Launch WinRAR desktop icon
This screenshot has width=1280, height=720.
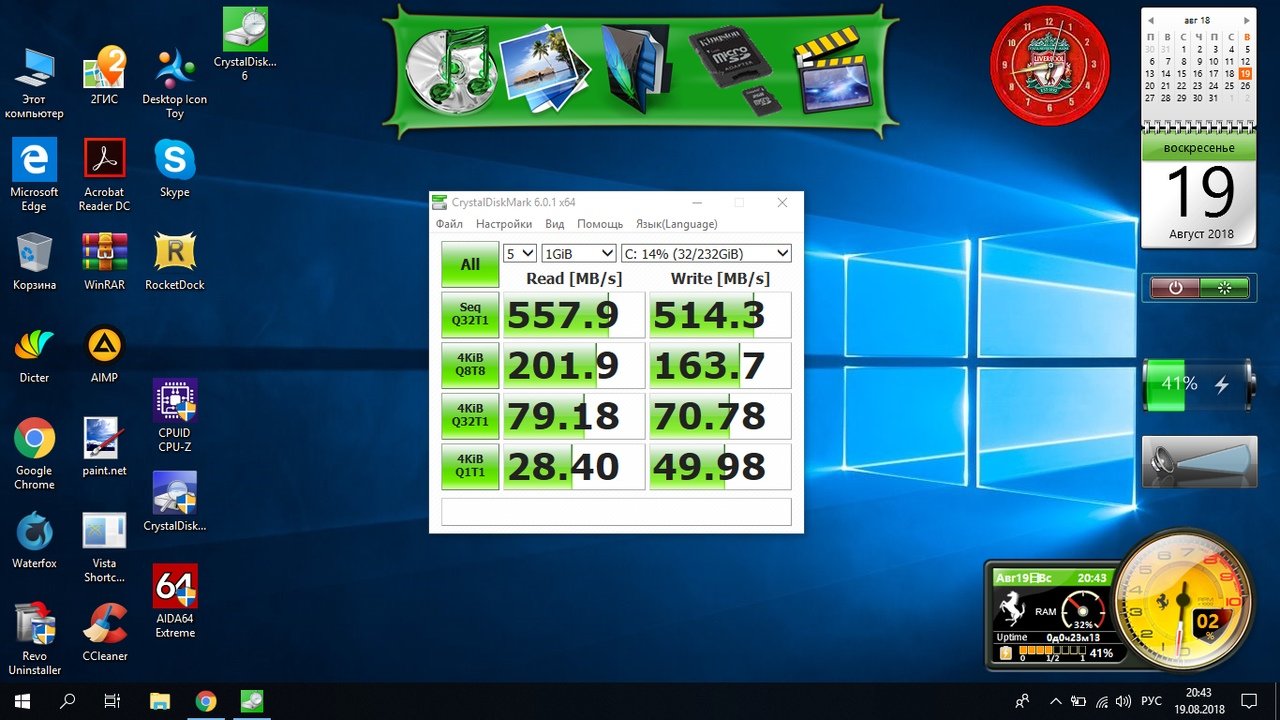pos(104,261)
